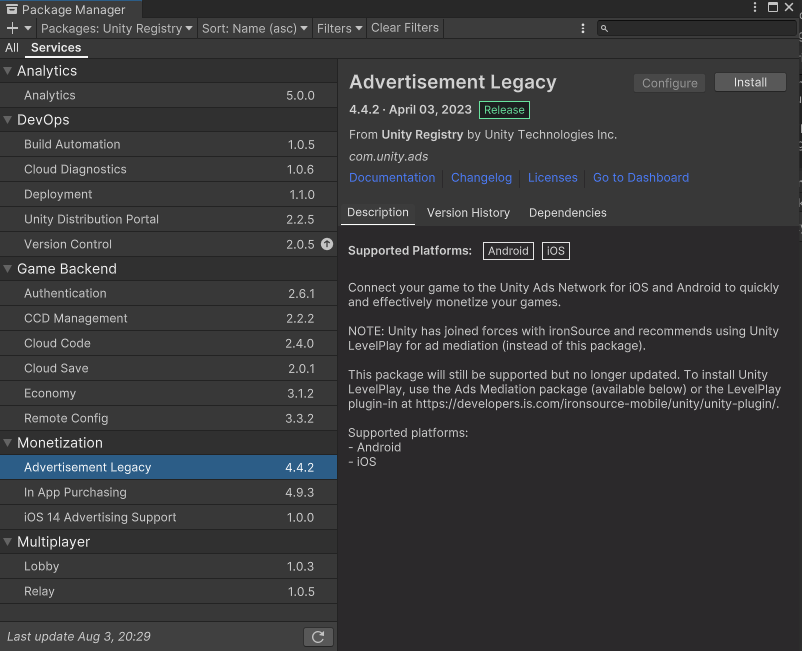Viewport: 802px width, 651px height.
Task: Select the Build Automation package
Action: pos(169,145)
